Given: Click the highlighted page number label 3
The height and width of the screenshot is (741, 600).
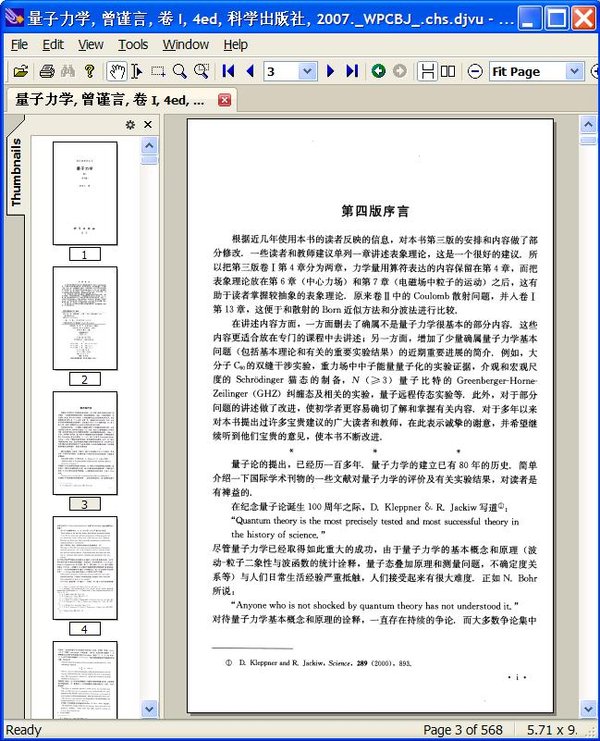Looking at the screenshot, I should 85,504.
